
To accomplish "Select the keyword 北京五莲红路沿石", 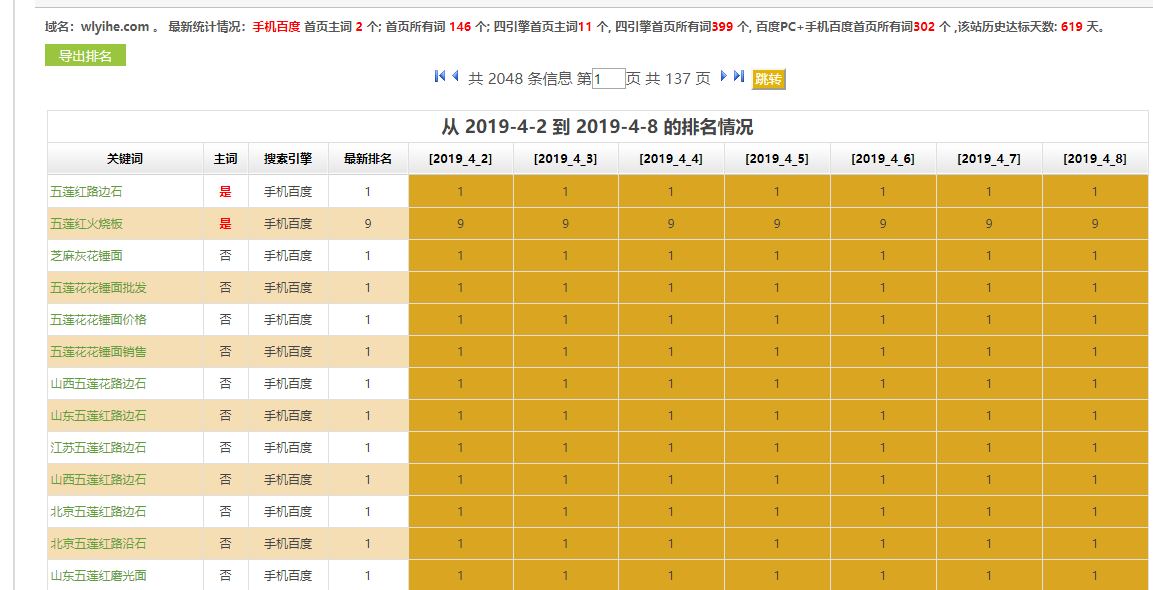I will click(x=100, y=543).
